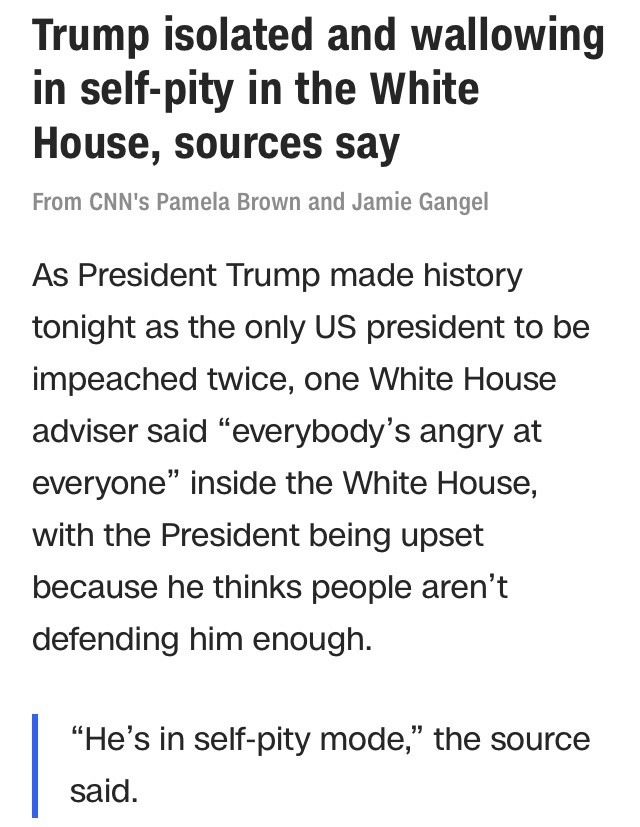Click the headline about Trump isolated
The image size is (640, 827).
click(318, 91)
